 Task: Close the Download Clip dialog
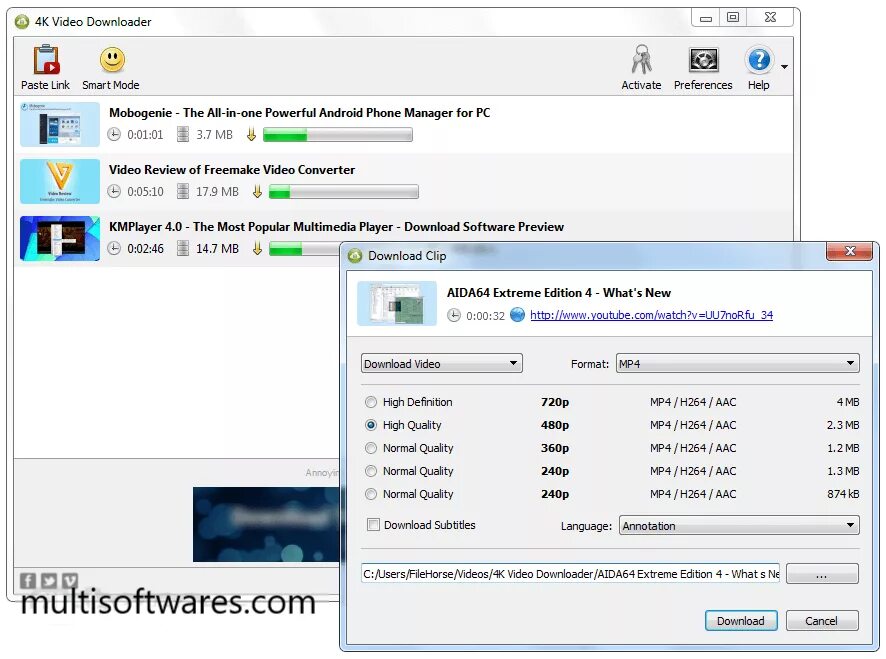click(x=850, y=251)
